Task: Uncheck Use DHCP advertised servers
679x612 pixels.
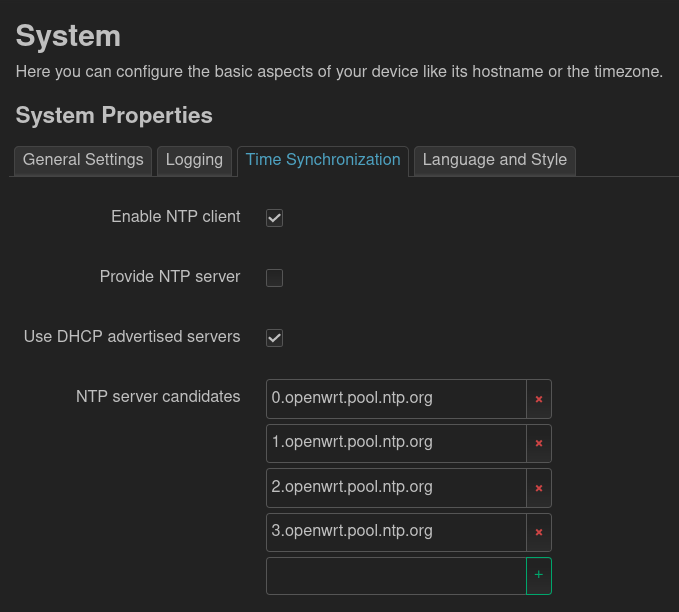Action: click(275, 338)
